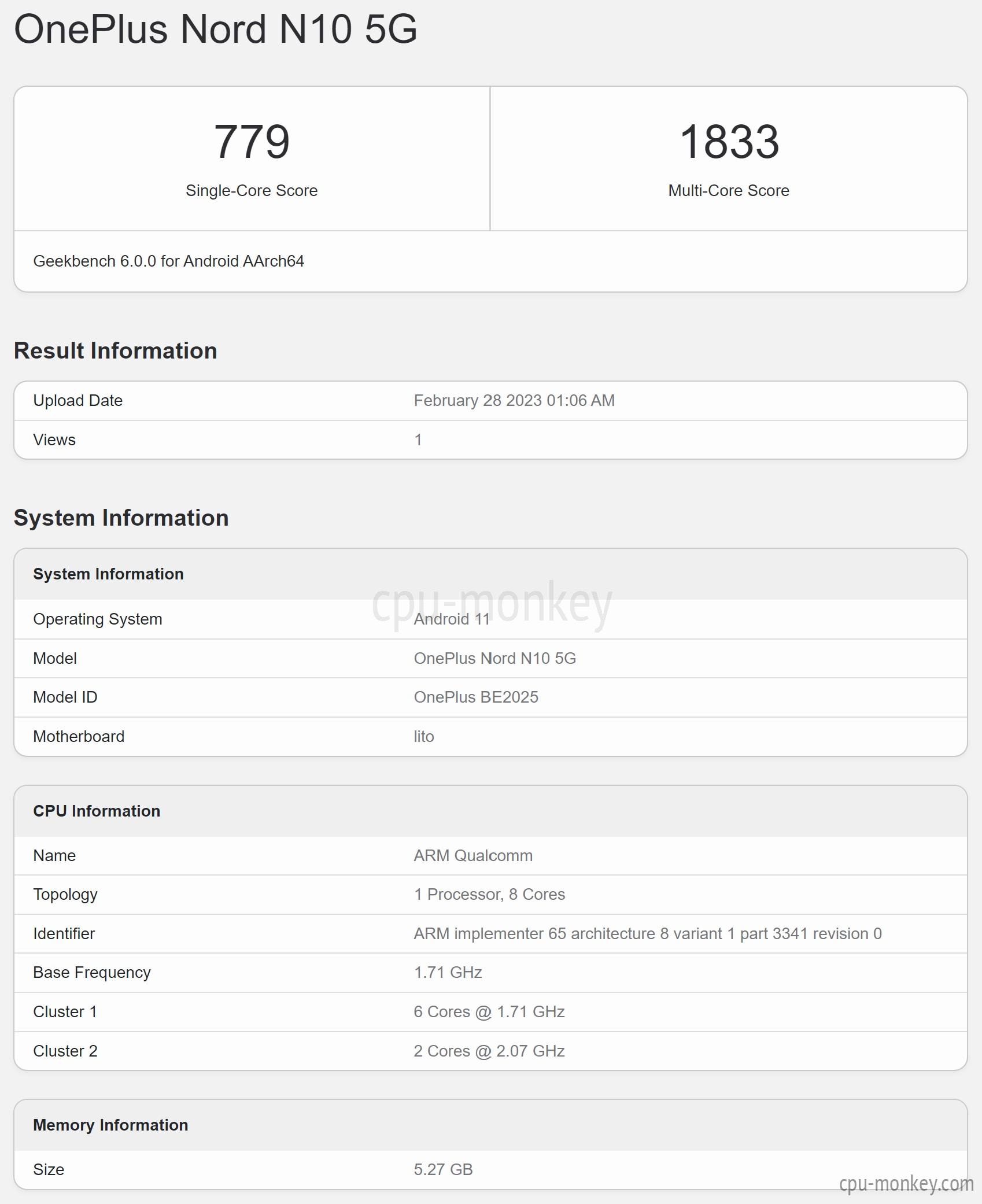Select CPU name ARM Qualcomm

473,856
